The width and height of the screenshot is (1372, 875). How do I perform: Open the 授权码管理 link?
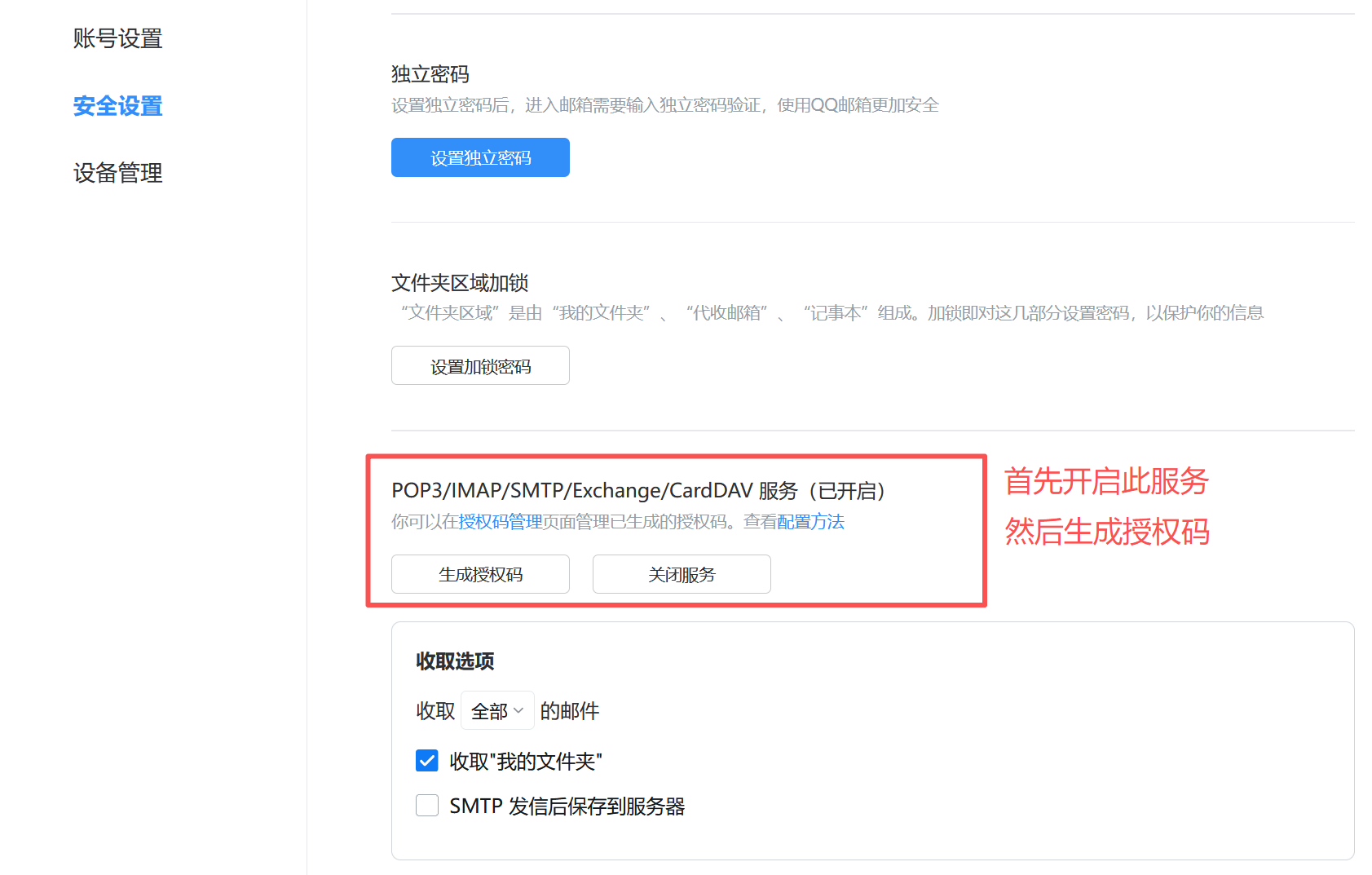coord(500,522)
